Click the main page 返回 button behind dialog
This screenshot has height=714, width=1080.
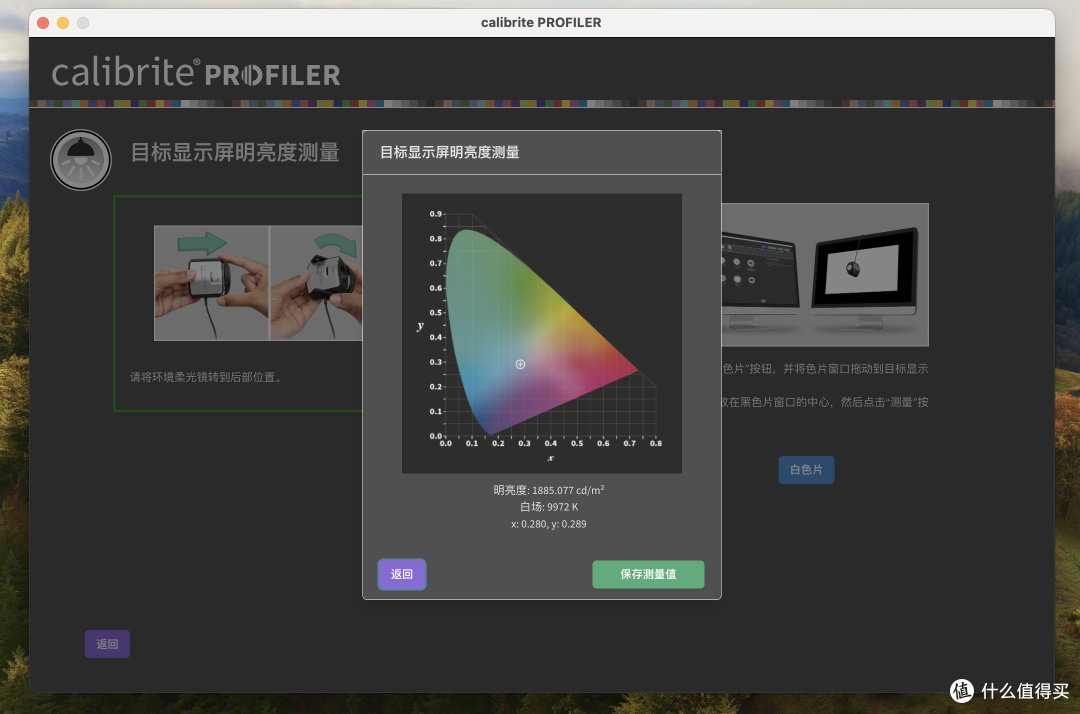click(107, 644)
